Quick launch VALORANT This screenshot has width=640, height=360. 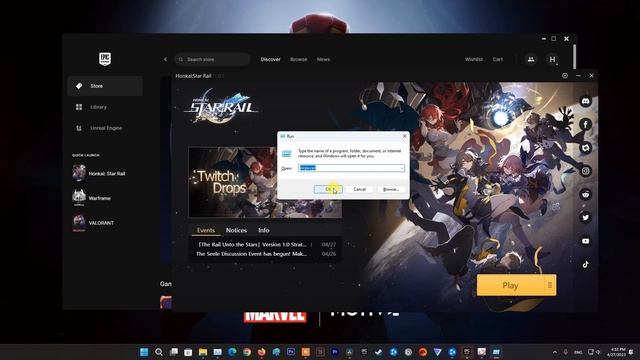tap(93, 223)
